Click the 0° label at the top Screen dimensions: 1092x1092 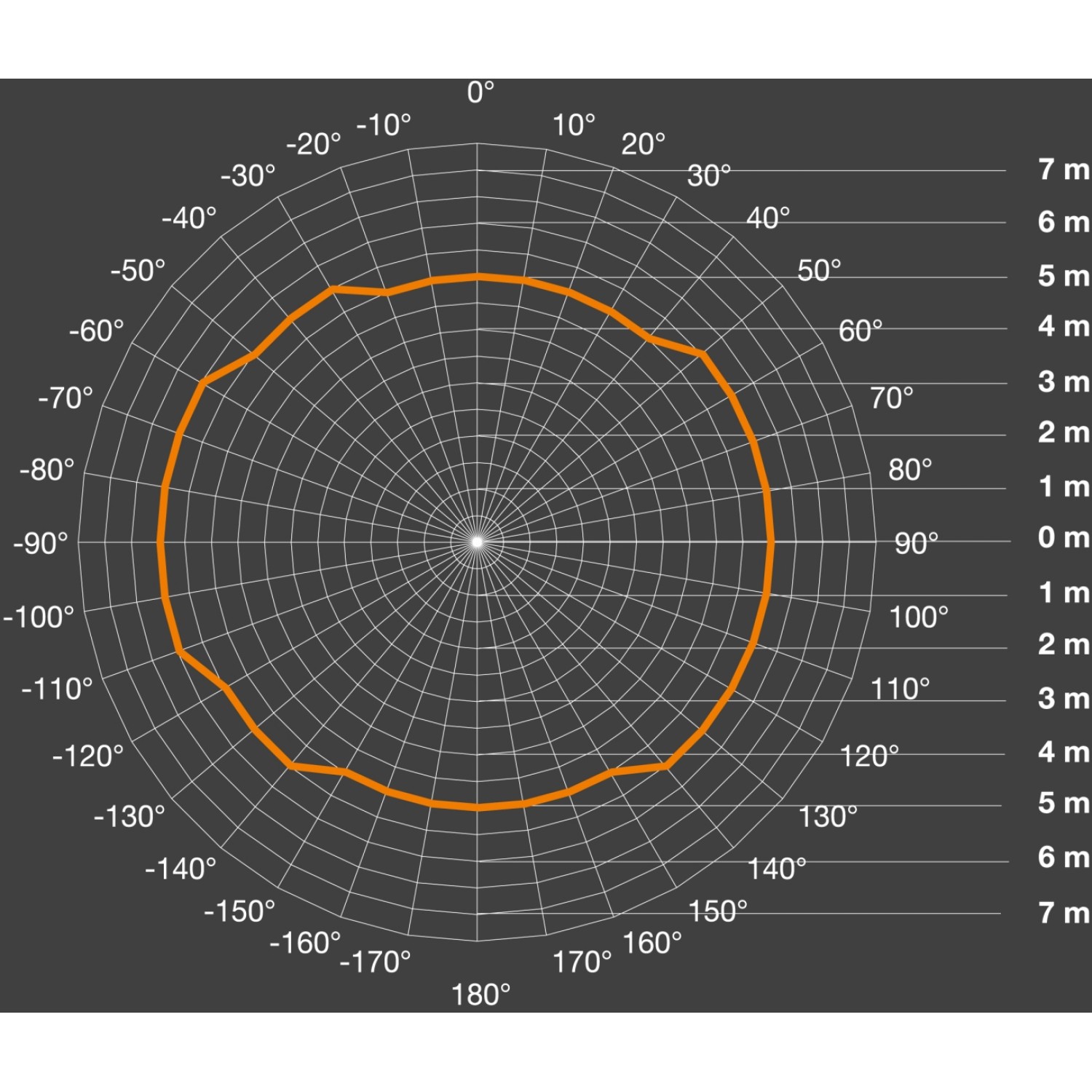[480, 92]
